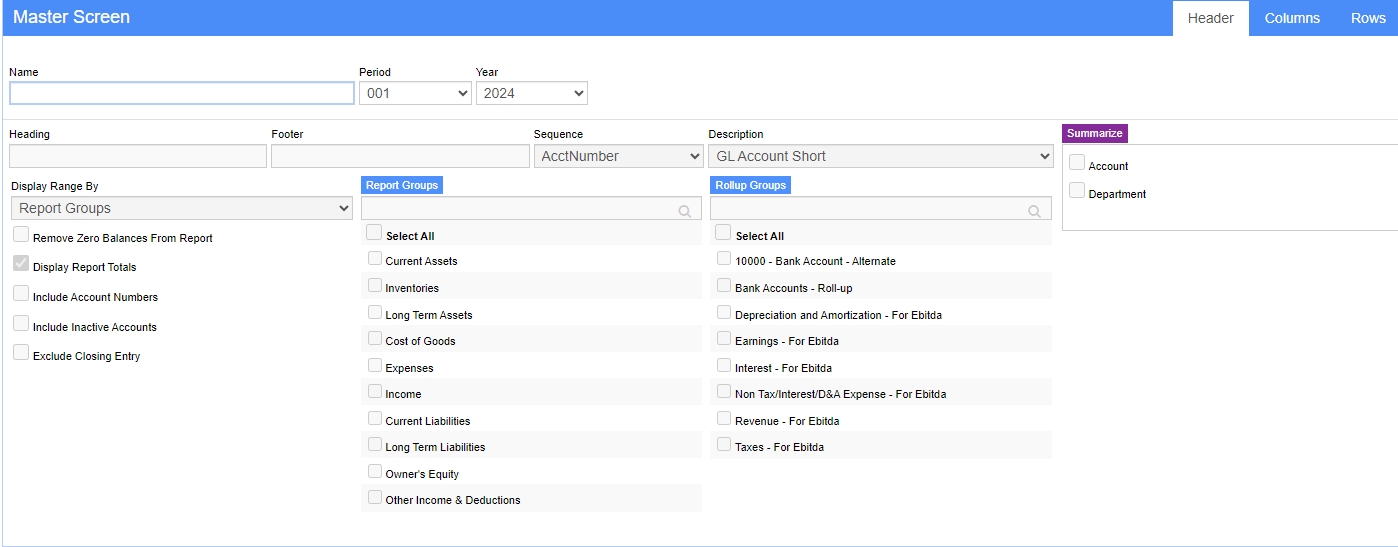Enable Remove Zero Balances From Report
1398x547 pixels.
[21, 235]
